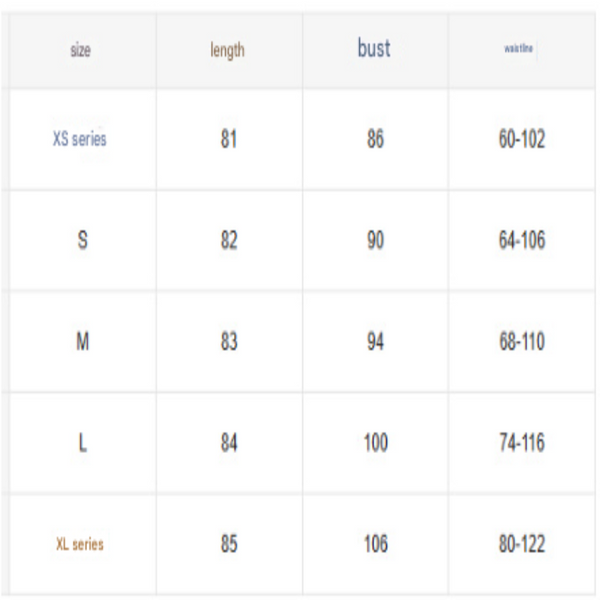Select the bust value 90
Image resolution: width=600 pixels, height=600 pixels.
[x=375, y=241]
